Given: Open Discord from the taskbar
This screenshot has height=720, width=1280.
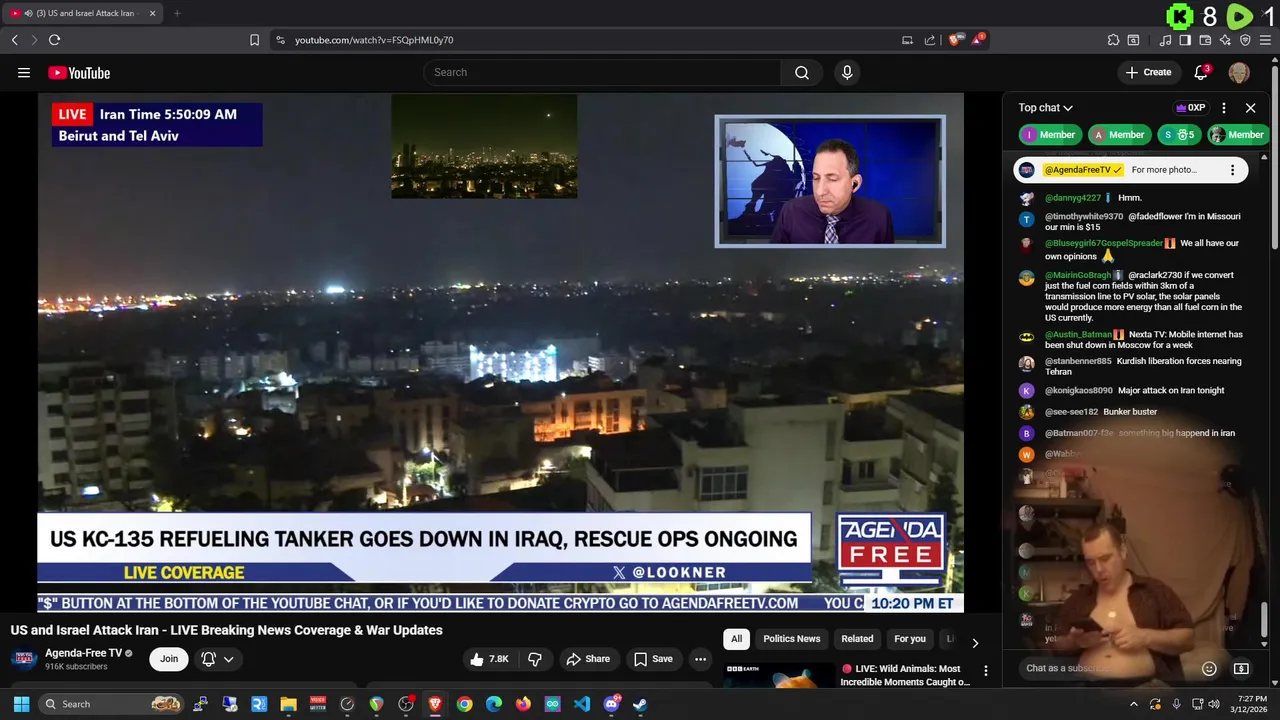Looking at the screenshot, I should click(611, 704).
